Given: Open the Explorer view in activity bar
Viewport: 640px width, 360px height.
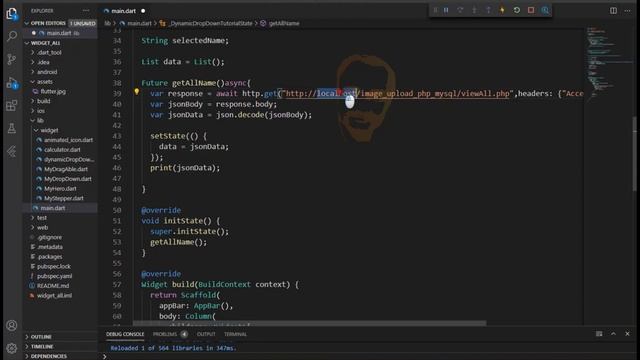Looking at the screenshot, I should 11,13.
